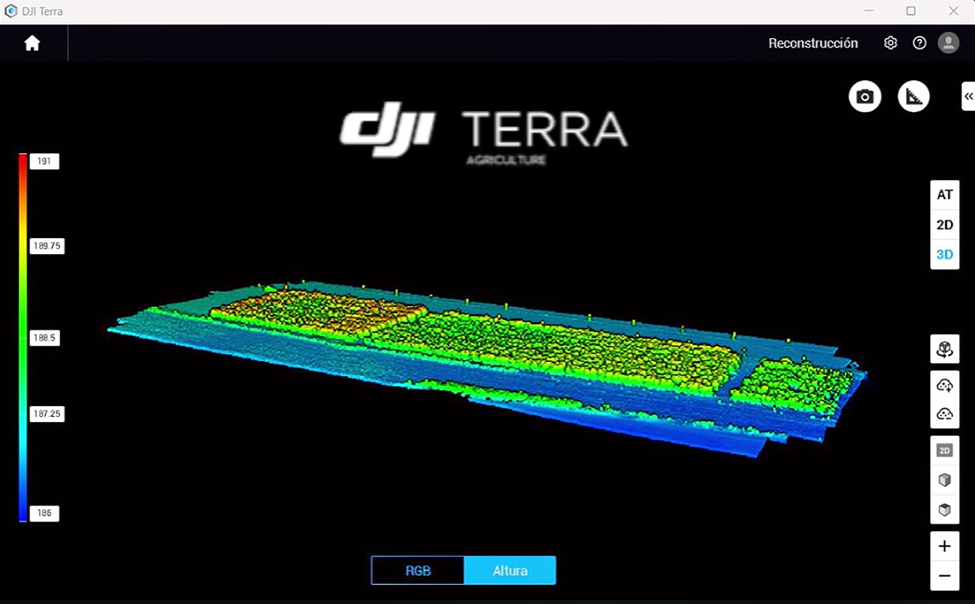Click the user account avatar
This screenshot has width=975, height=604.
click(948, 43)
